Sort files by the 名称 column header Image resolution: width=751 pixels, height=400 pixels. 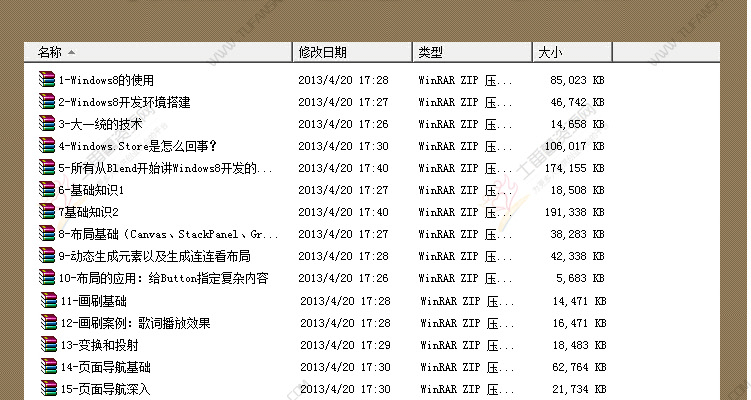click(x=158, y=52)
